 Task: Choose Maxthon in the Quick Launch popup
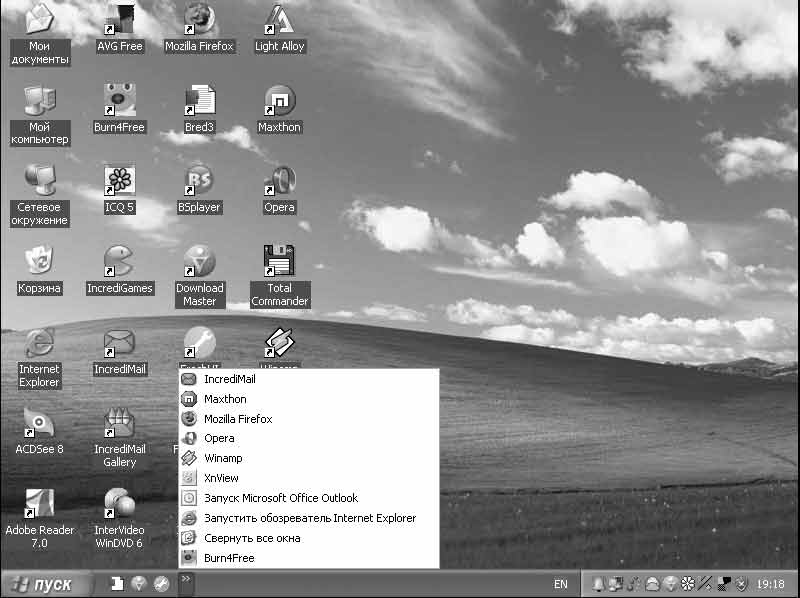[x=309, y=399]
